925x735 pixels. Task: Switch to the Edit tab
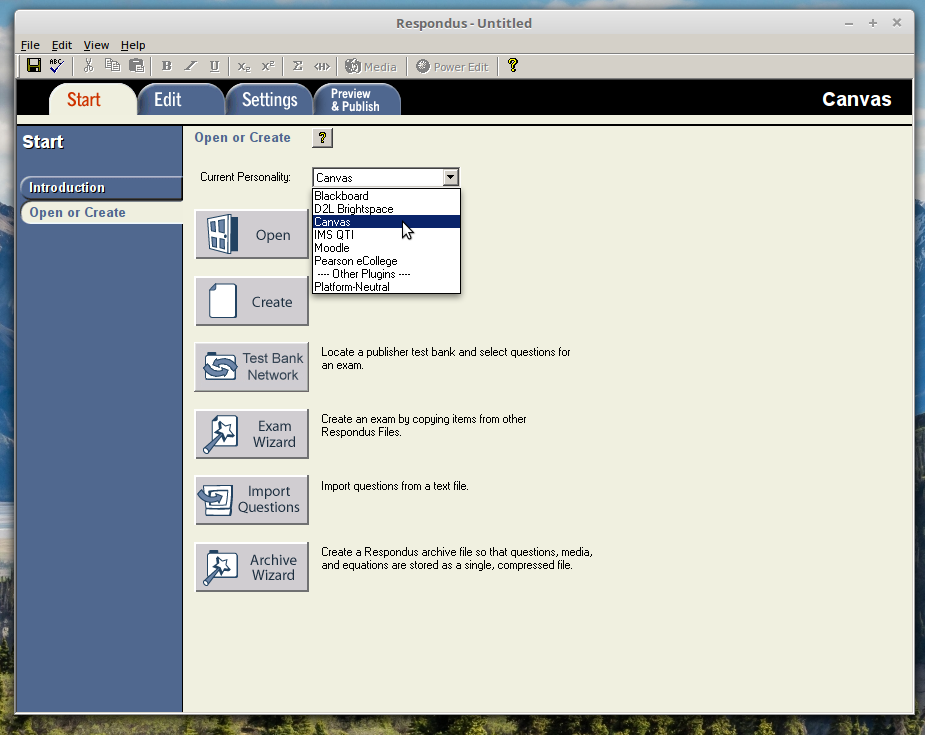pos(180,100)
